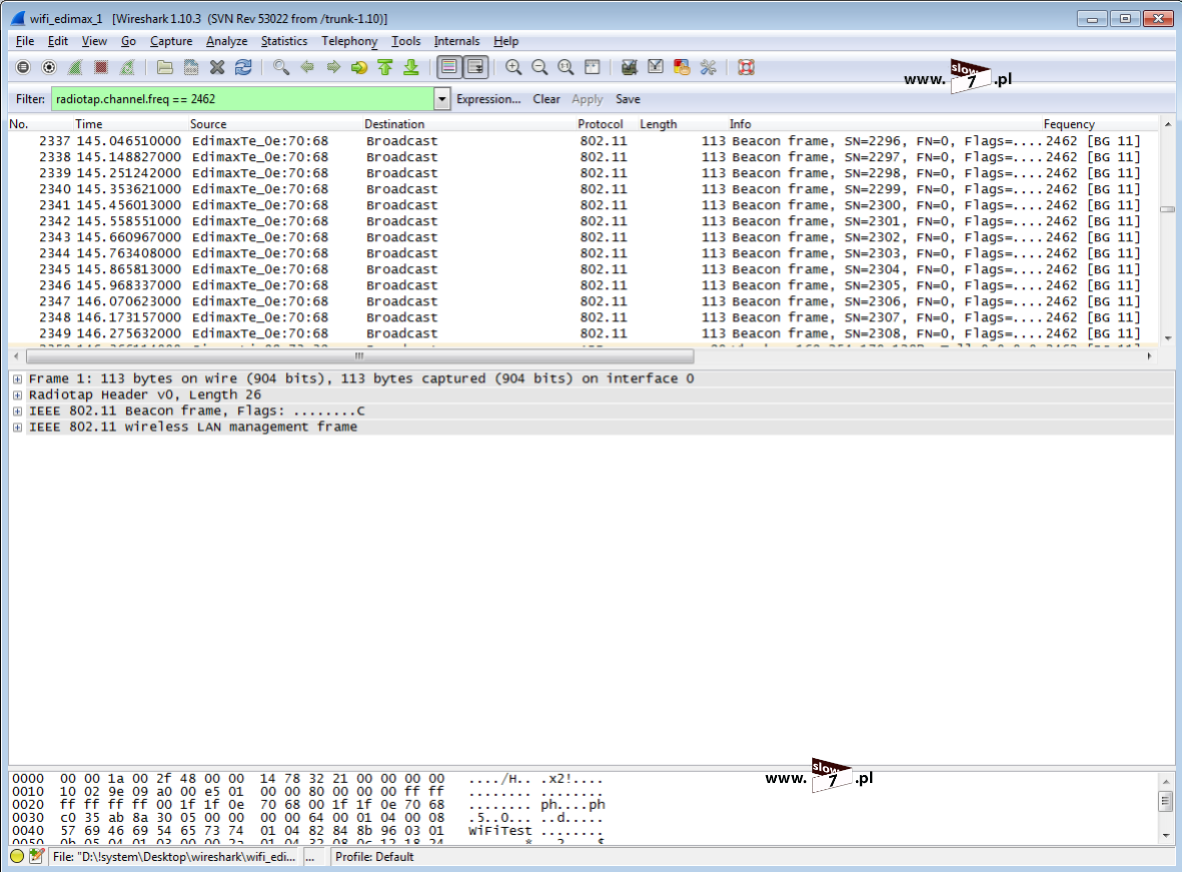Click the packet list vertical scrollbar thumb
The height and width of the screenshot is (872, 1182).
tap(1167, 210)
